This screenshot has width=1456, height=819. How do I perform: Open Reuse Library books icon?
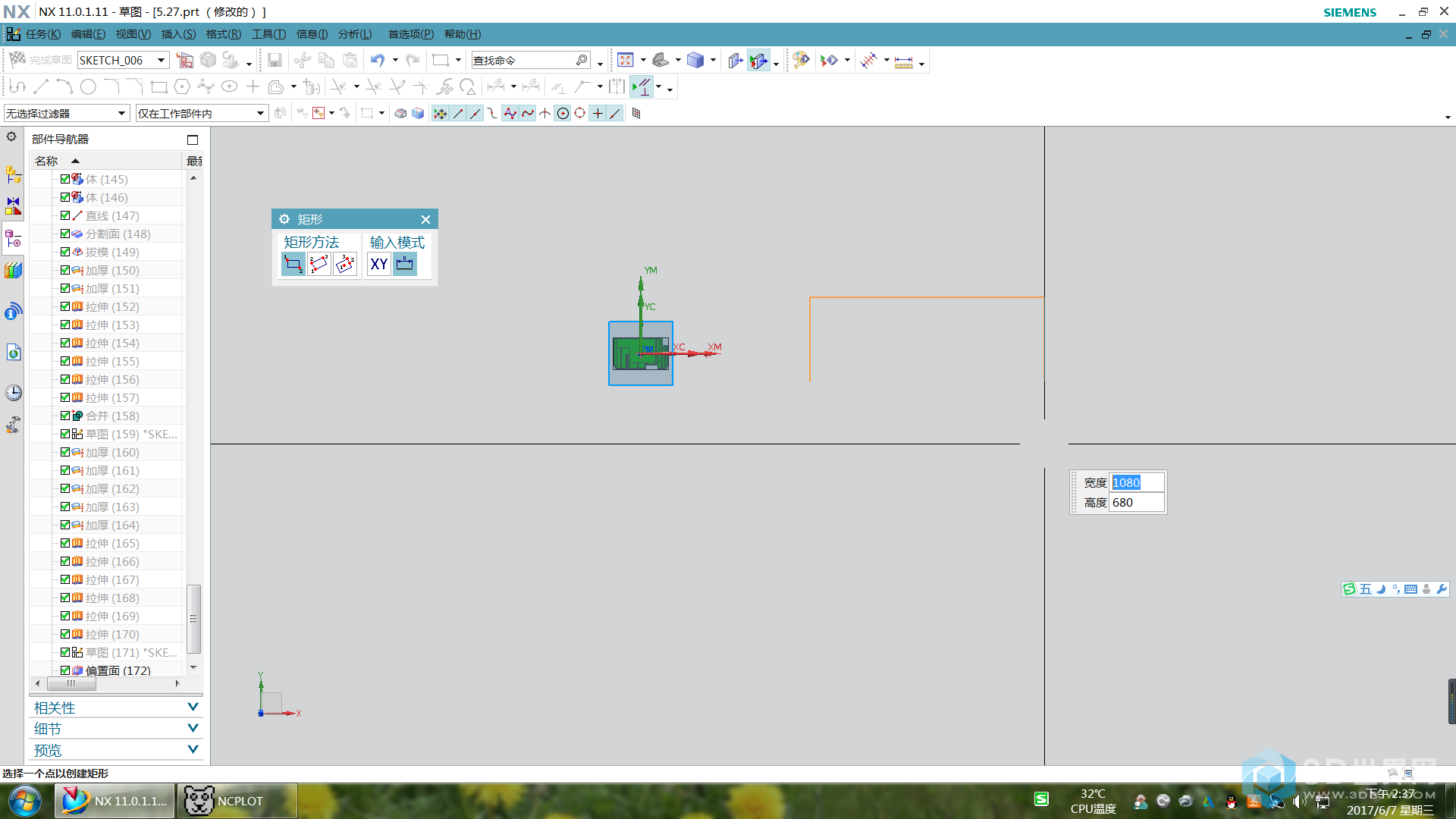pos(14,270)
